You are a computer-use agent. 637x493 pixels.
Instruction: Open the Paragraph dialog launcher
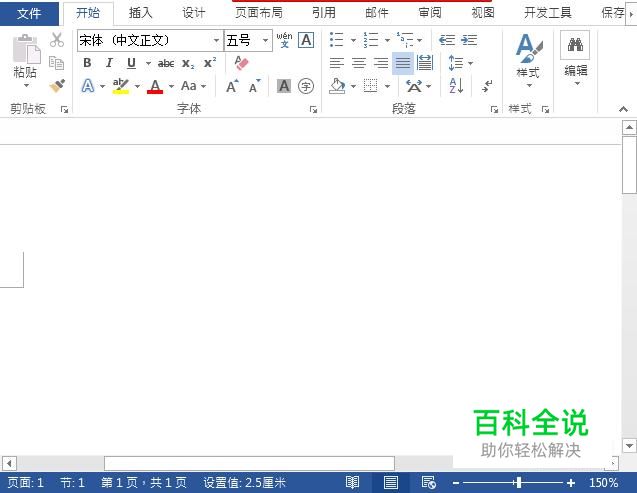coord(494,109)
